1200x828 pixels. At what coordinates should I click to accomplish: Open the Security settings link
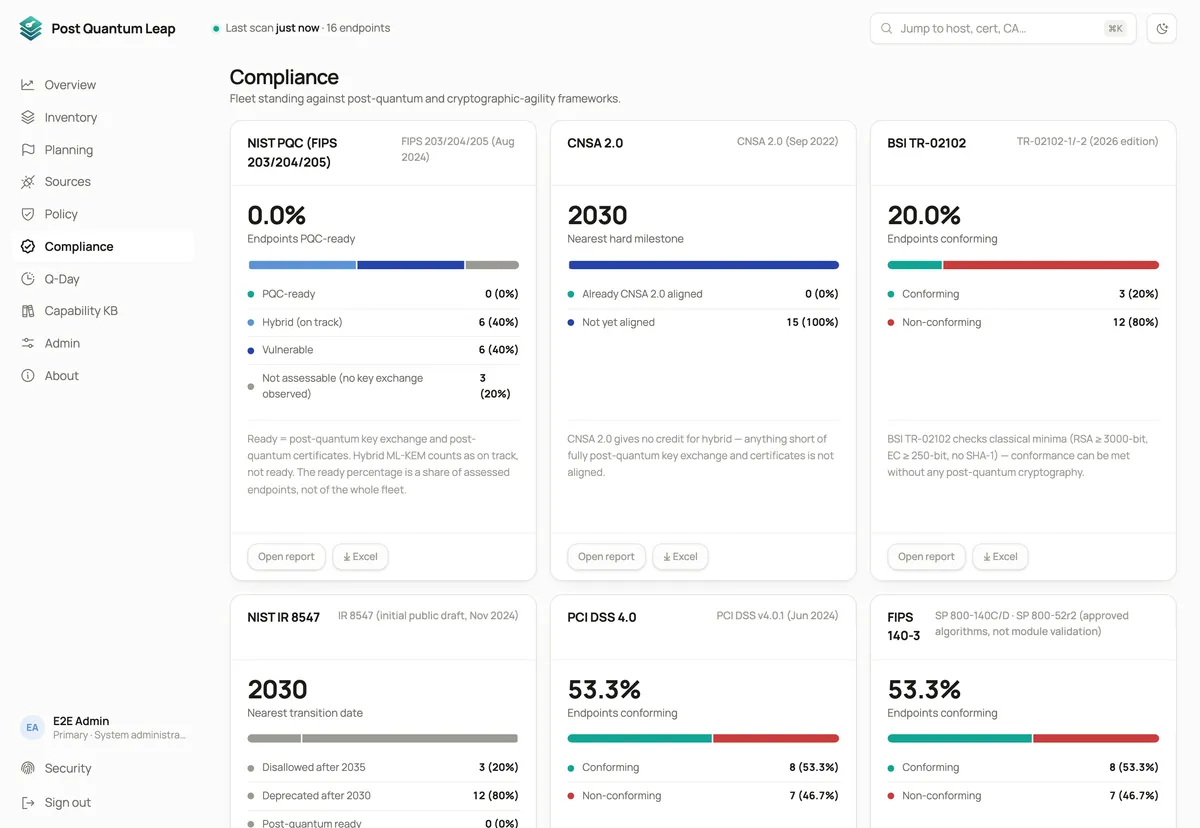[103, 768]
